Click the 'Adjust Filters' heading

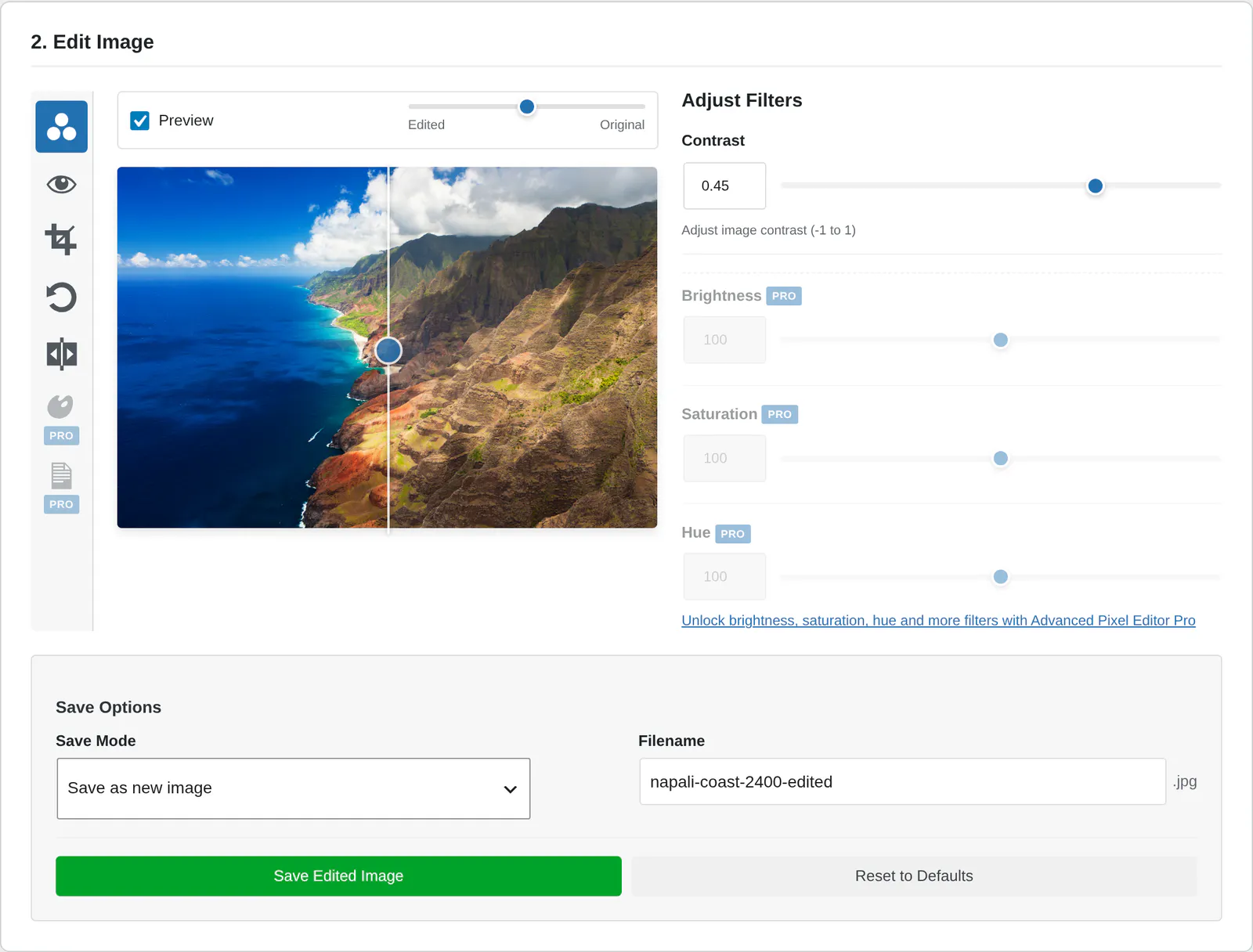(742, 100)
